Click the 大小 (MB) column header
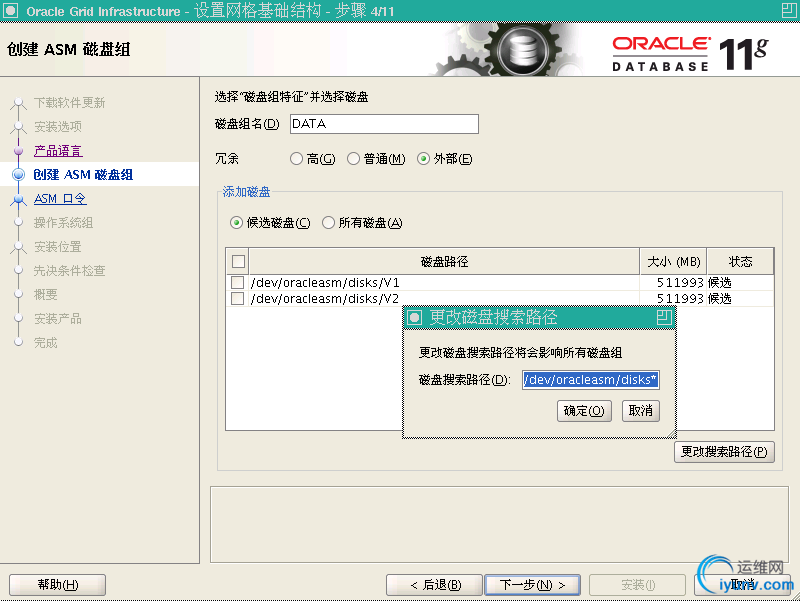Screen dimensions: 800x601 tap(673, 262)
